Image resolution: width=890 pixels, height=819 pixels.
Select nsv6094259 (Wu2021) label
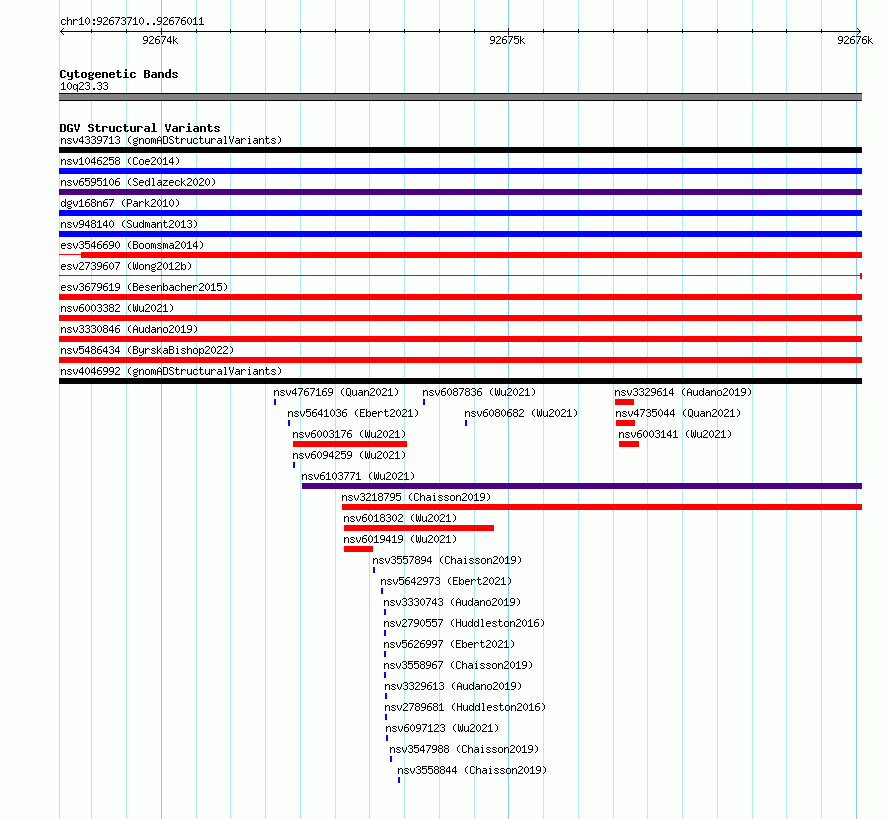click(x=349, y=455)
